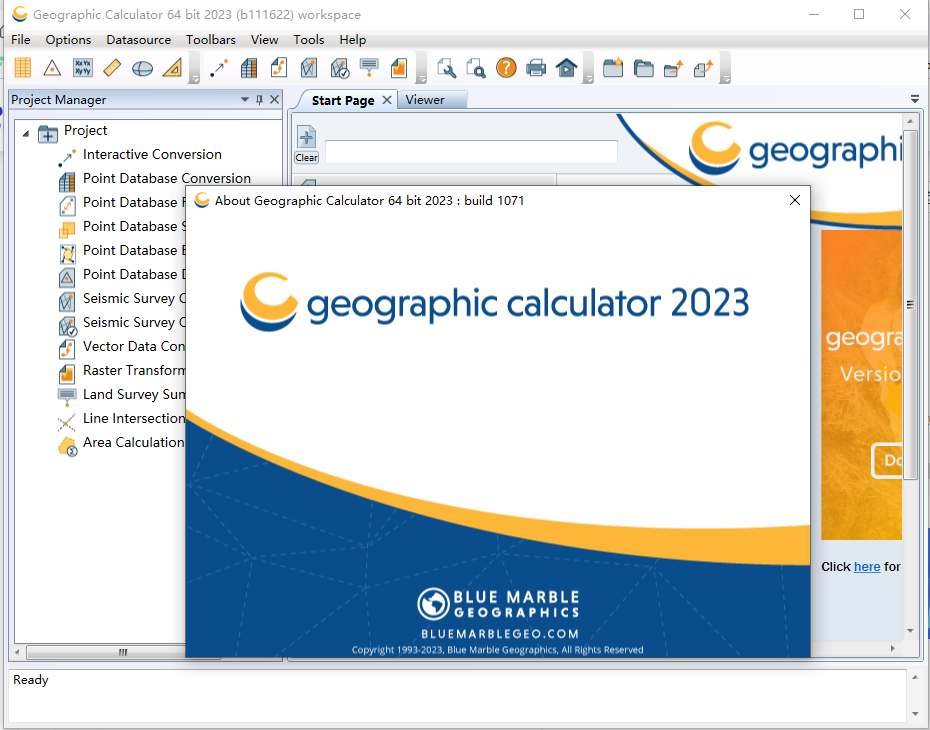Select the Land Survey tree item
The width and height of the screenshot is (930, 730).
pos(133,394)
